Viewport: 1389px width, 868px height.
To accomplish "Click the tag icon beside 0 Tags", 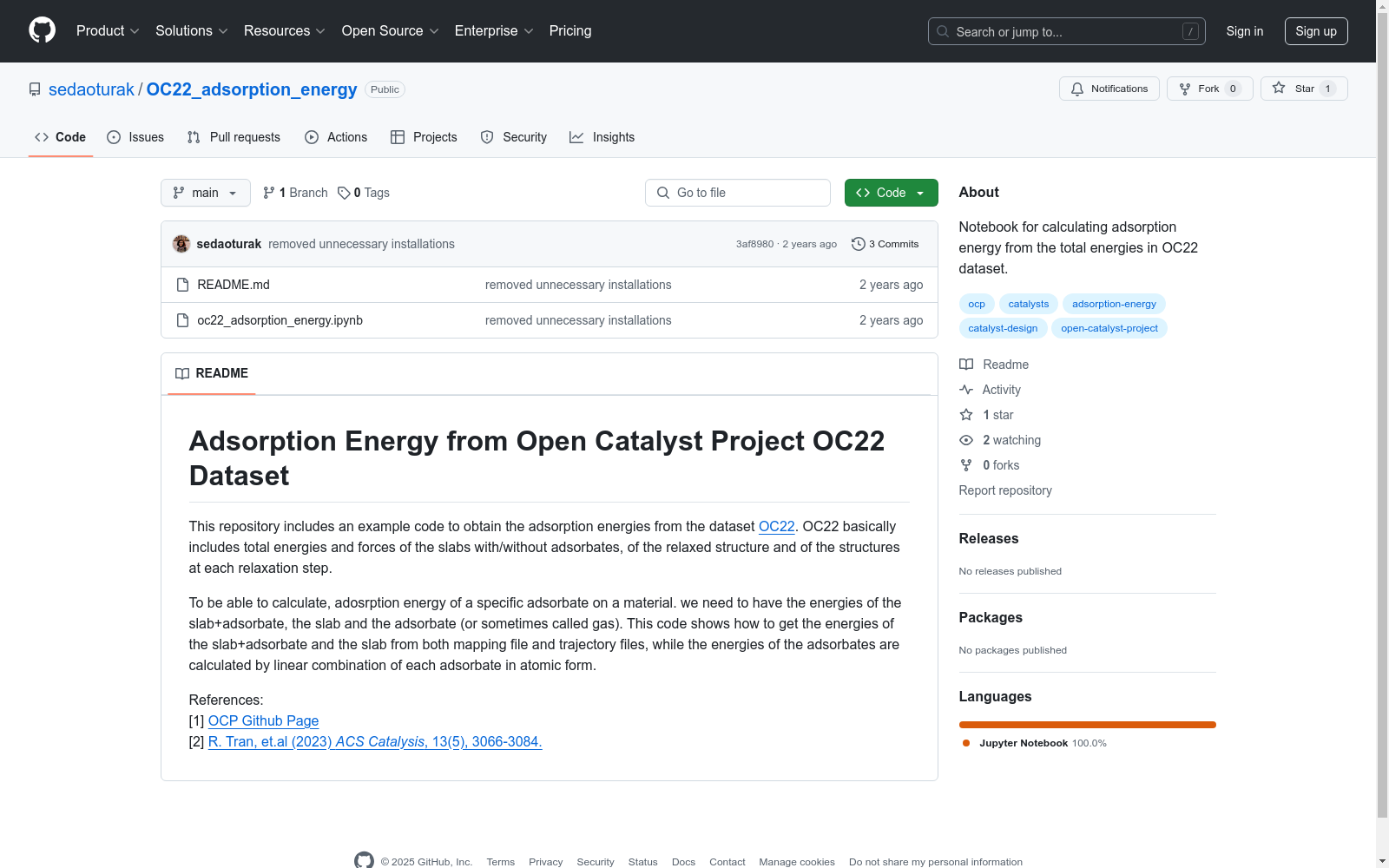I will click(x=344, y=193).
